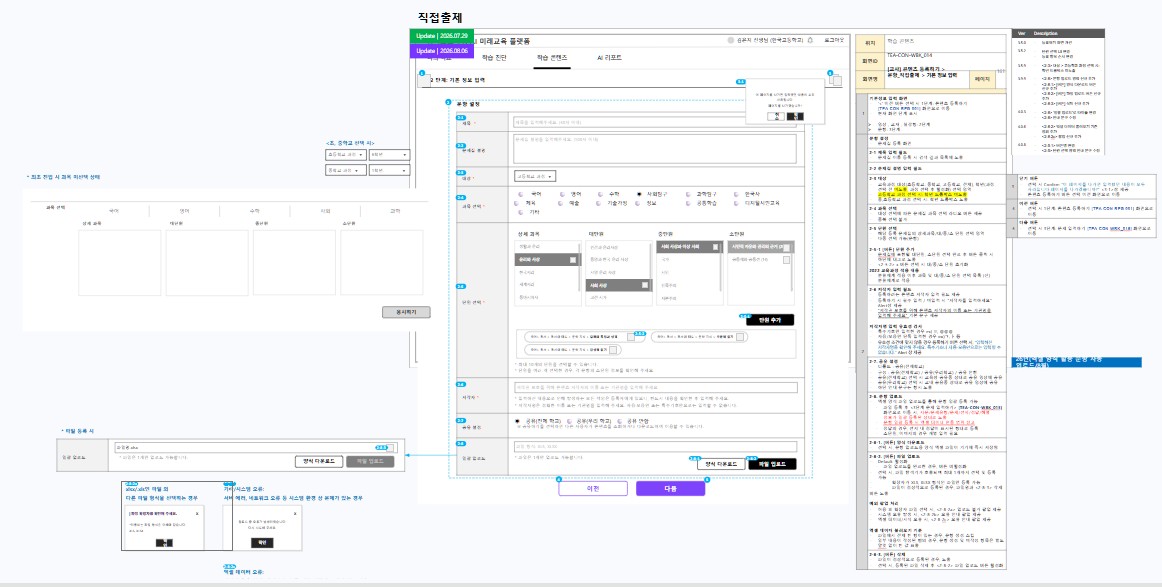The image size is (1162, 587).
Task: Open the 중학교 과정 dropdown in side example
Action: [345, 170]
